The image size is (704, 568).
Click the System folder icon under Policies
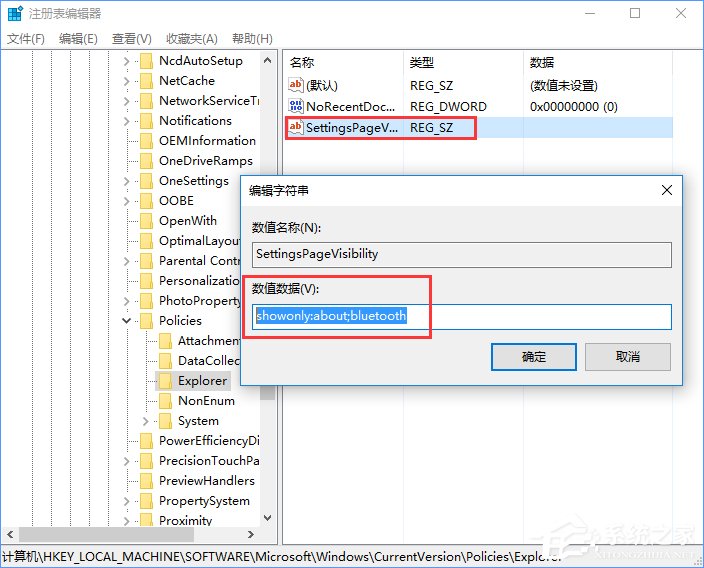(x=165, y=421)
